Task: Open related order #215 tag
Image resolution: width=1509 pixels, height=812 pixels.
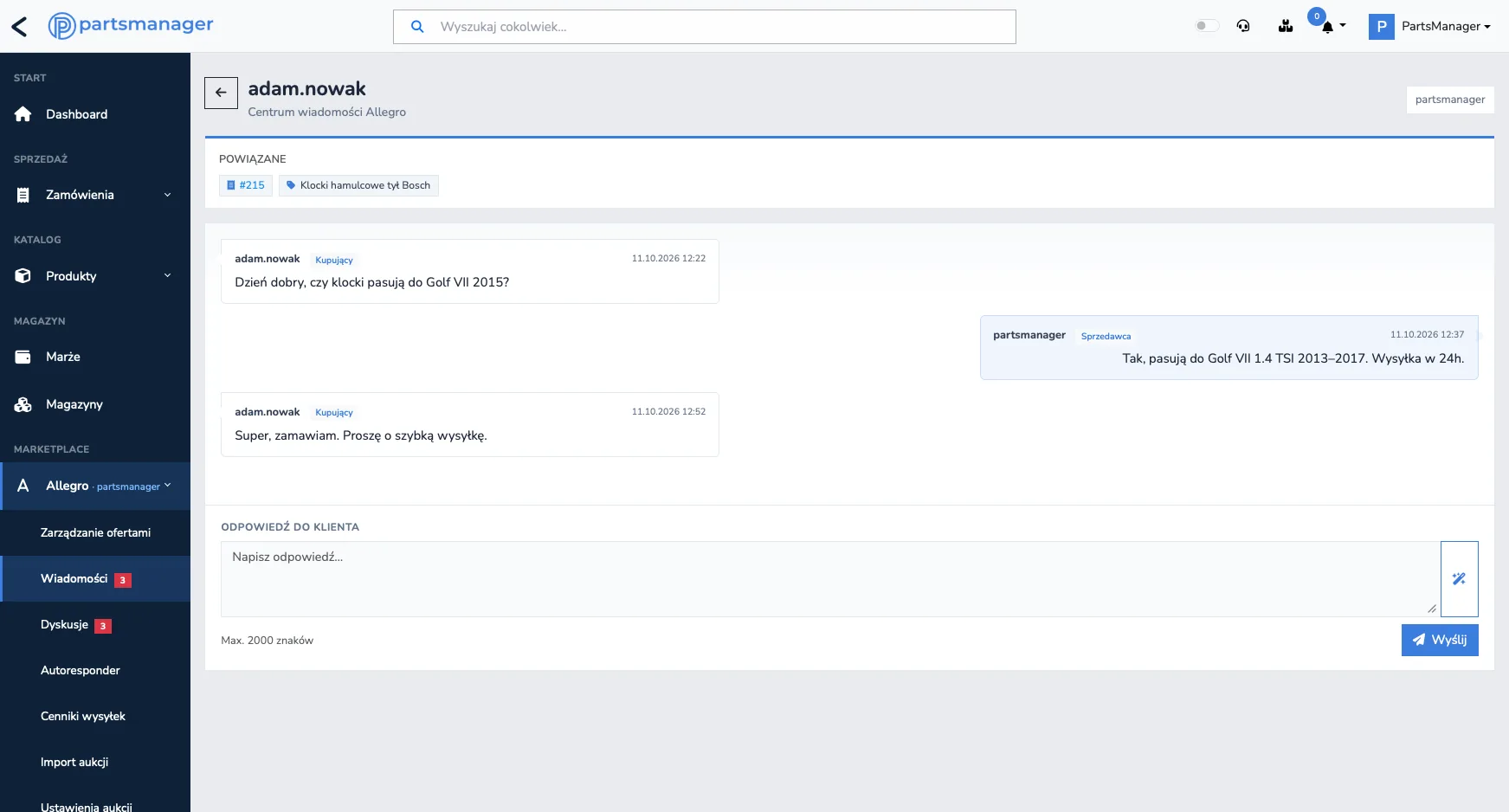Action: coord(246,185)
